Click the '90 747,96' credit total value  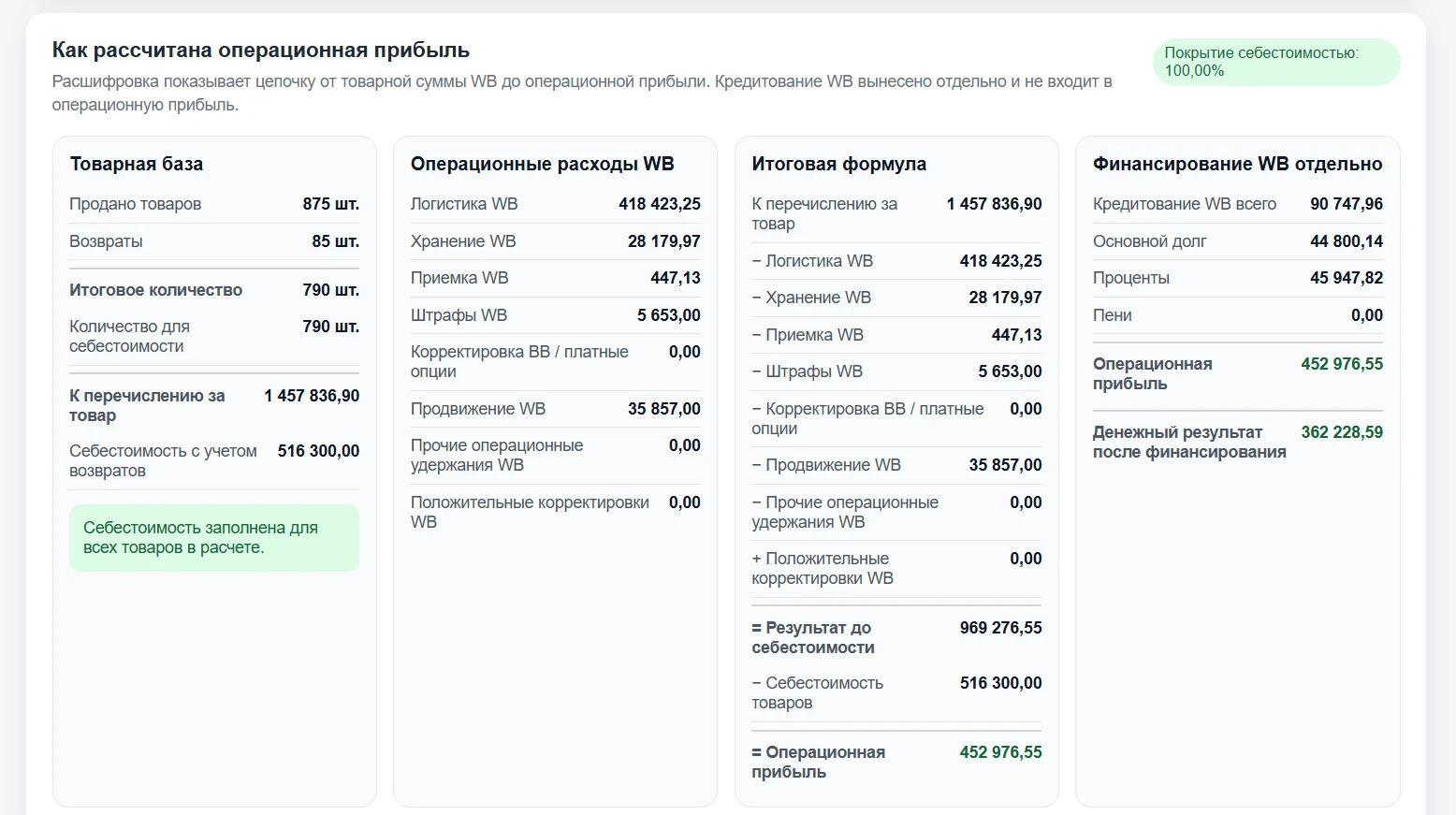1347,204
